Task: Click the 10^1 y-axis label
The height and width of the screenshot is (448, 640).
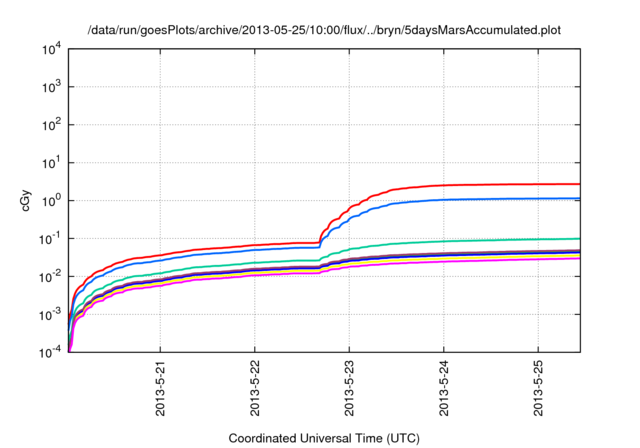Action: coord(52,163)
